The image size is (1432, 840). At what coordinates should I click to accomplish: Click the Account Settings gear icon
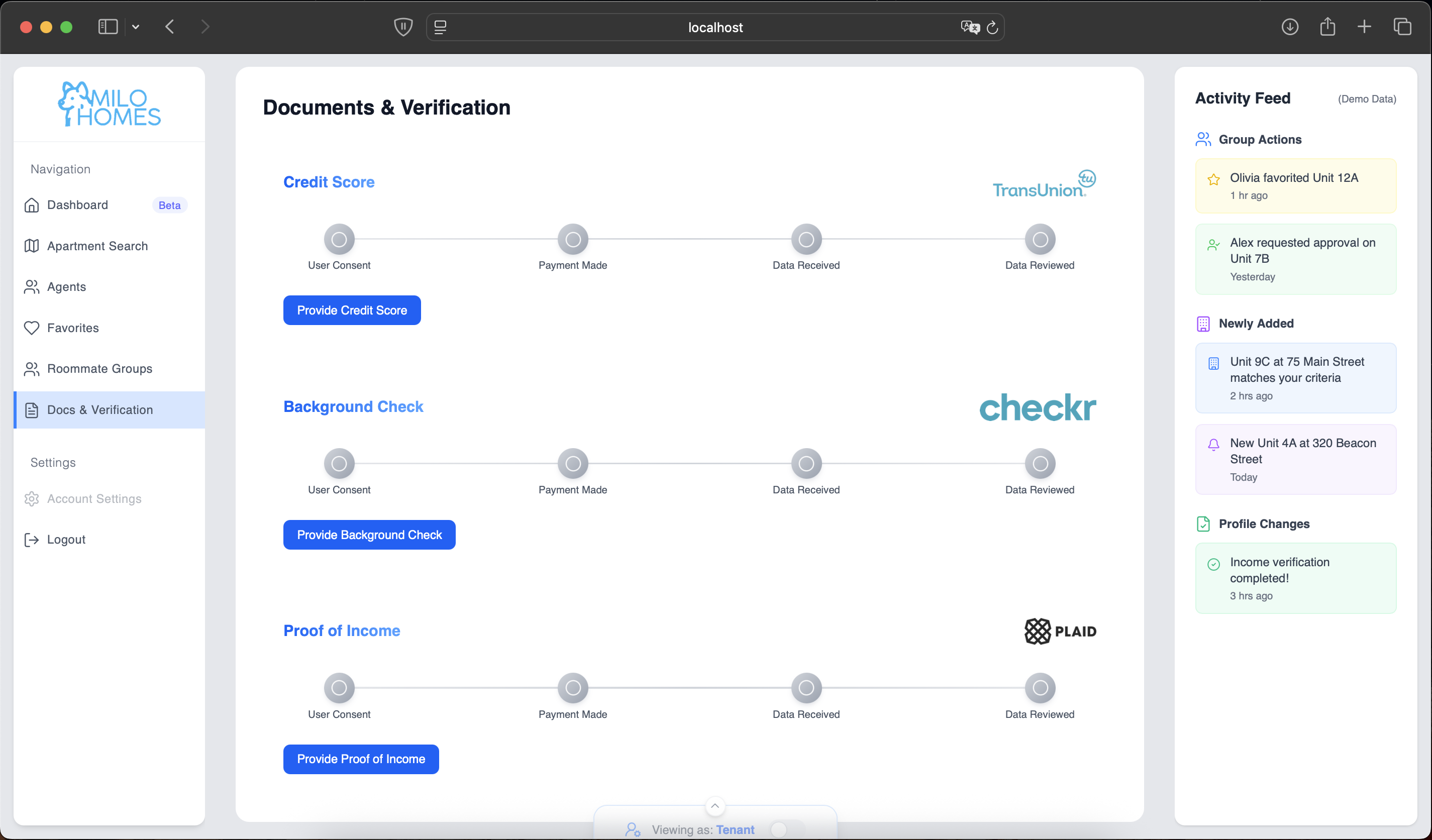pos(32,499)
